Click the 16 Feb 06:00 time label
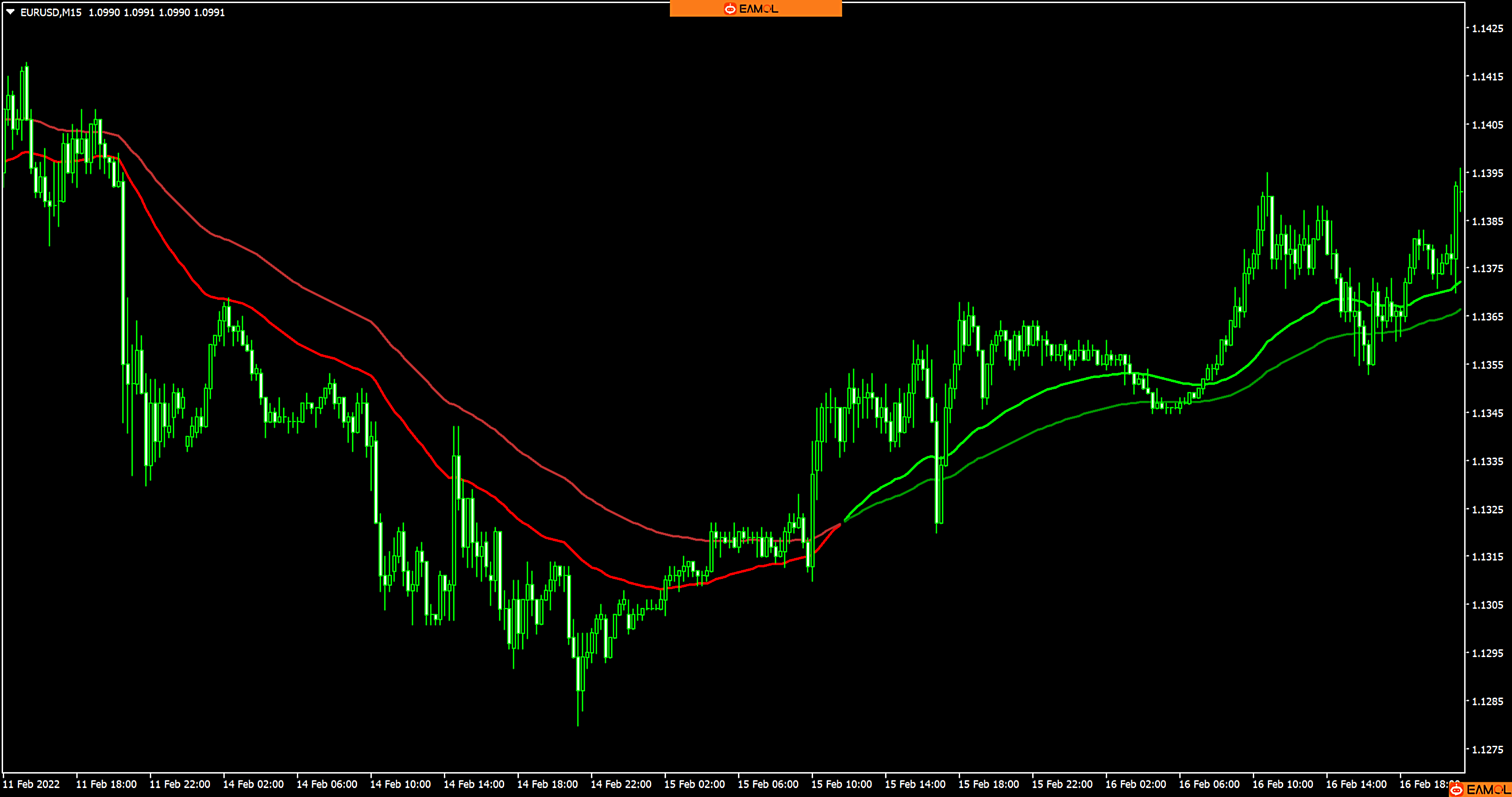This screenshot has width=1512, height=797. [x=1209, y=784]
